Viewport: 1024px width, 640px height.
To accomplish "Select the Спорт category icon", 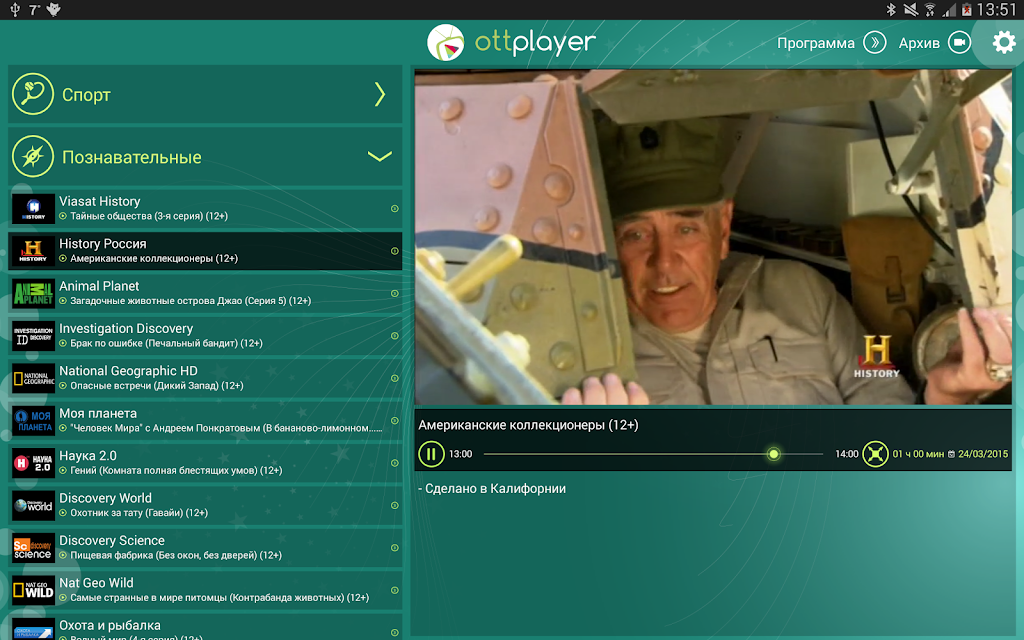I will pyautogui.click(x=33, y=94).
